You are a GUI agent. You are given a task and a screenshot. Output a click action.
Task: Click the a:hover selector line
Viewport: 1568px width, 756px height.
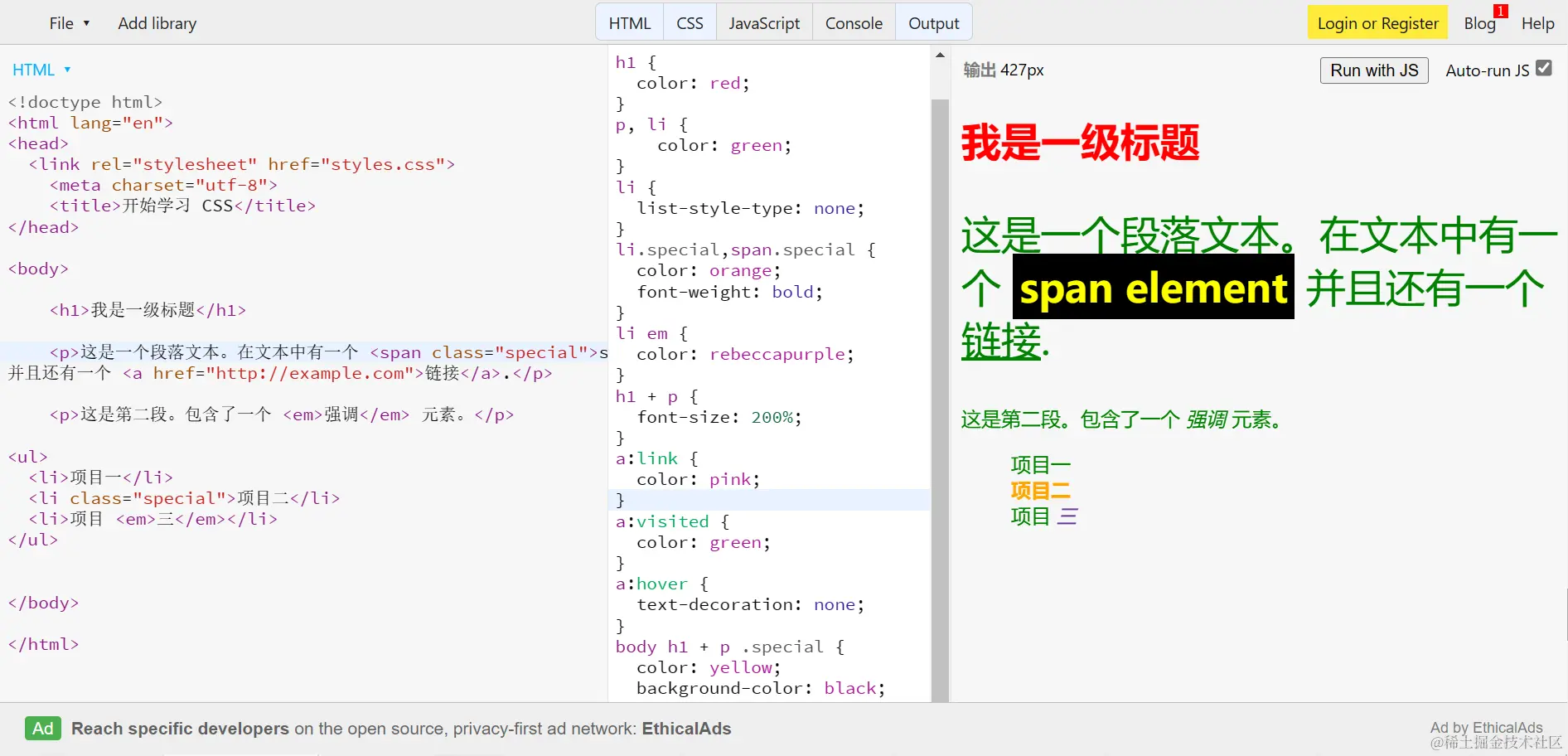tap(662, 584)
